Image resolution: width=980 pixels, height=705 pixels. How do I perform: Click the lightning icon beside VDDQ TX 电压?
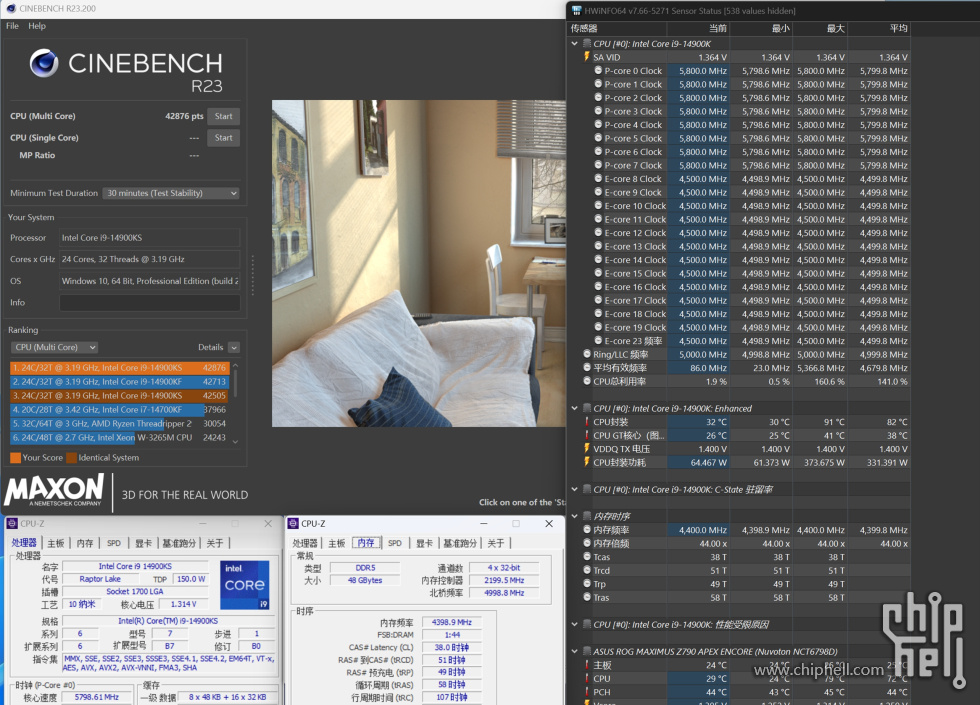click(x=586, y=449)
